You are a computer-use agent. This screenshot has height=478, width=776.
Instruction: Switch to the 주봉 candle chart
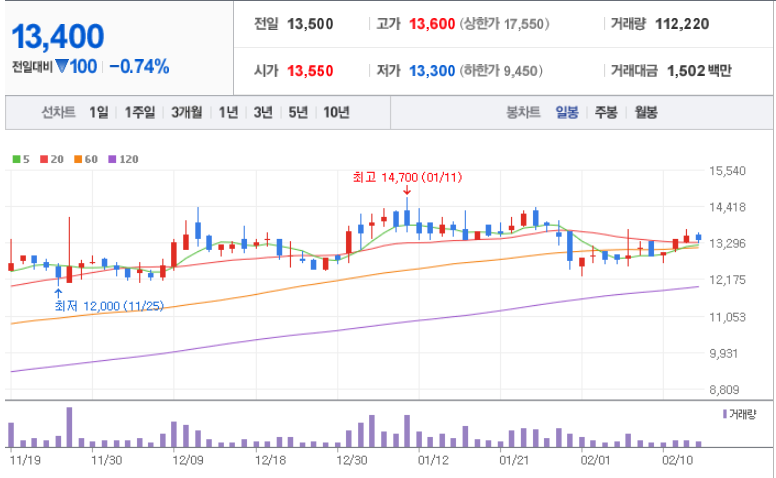[x=606, y=112]
